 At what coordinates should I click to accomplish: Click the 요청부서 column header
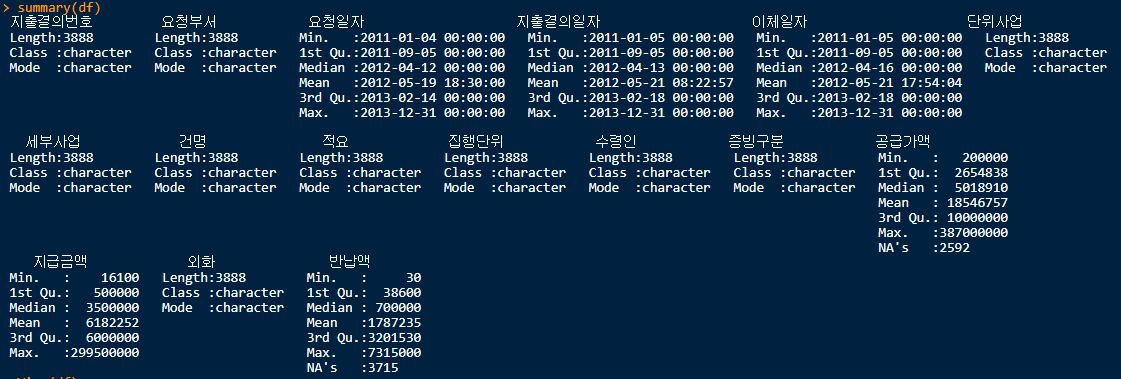[x=189, y=22]
